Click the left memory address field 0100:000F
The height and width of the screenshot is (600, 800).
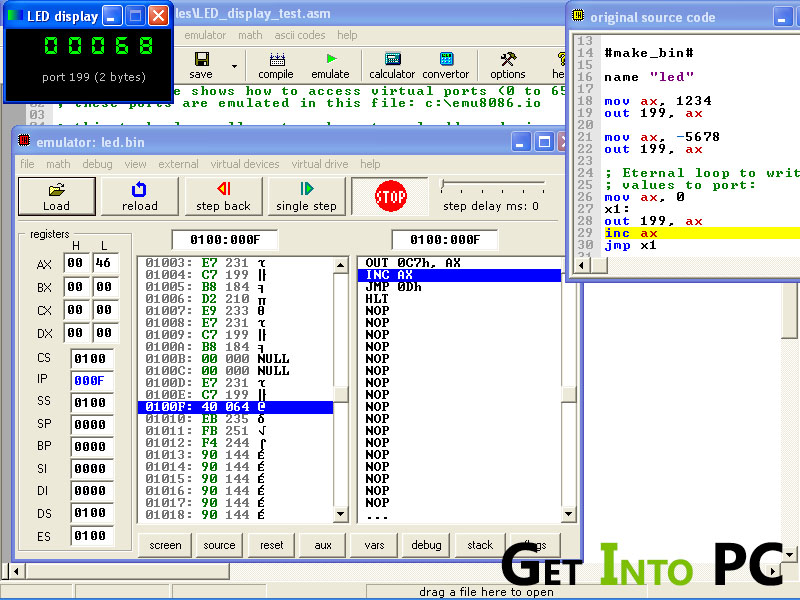225,240
